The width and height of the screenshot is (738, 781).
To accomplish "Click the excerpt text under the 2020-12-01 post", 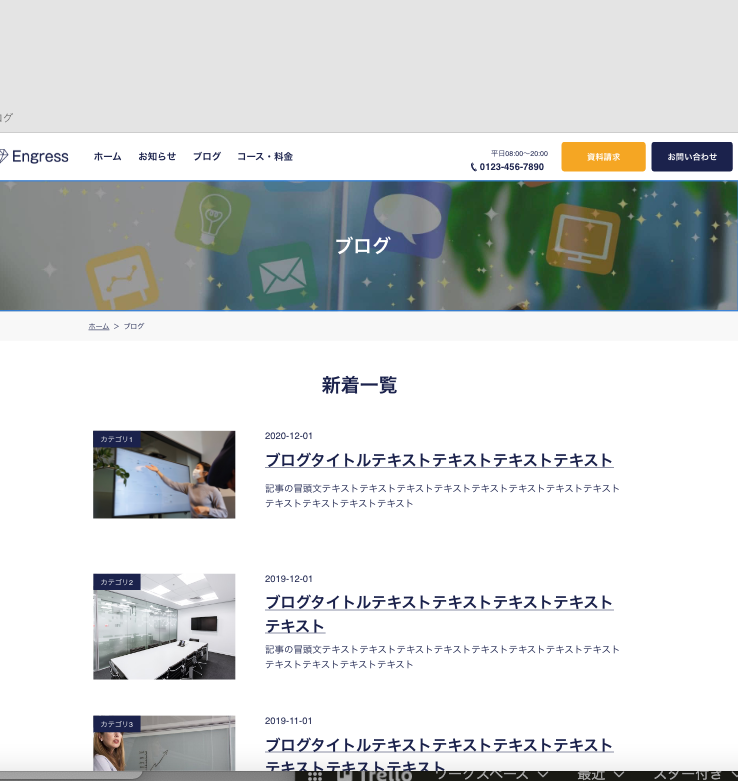I will (x=442, y=496).
